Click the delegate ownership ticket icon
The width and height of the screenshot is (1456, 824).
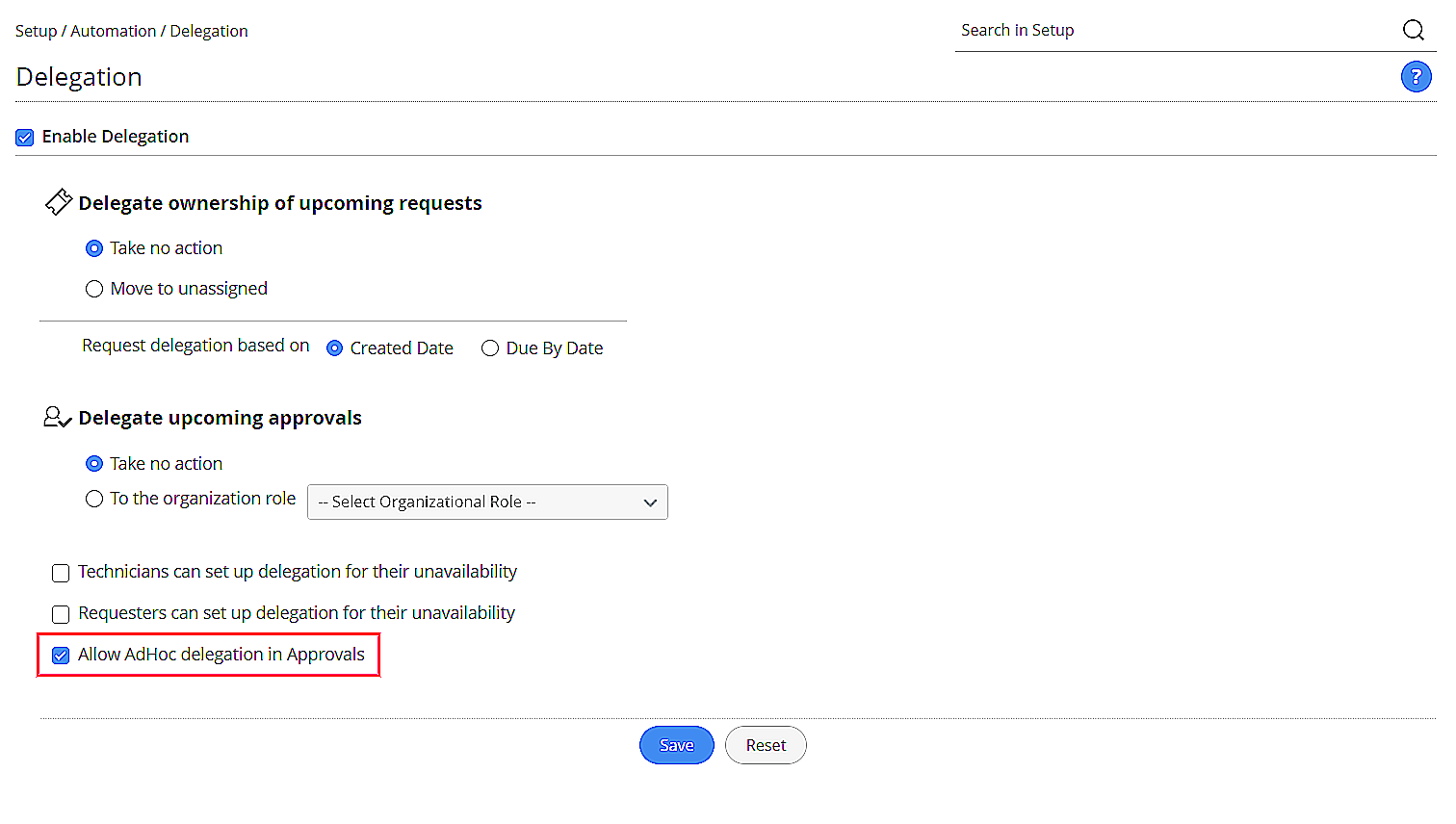(59, 202)
